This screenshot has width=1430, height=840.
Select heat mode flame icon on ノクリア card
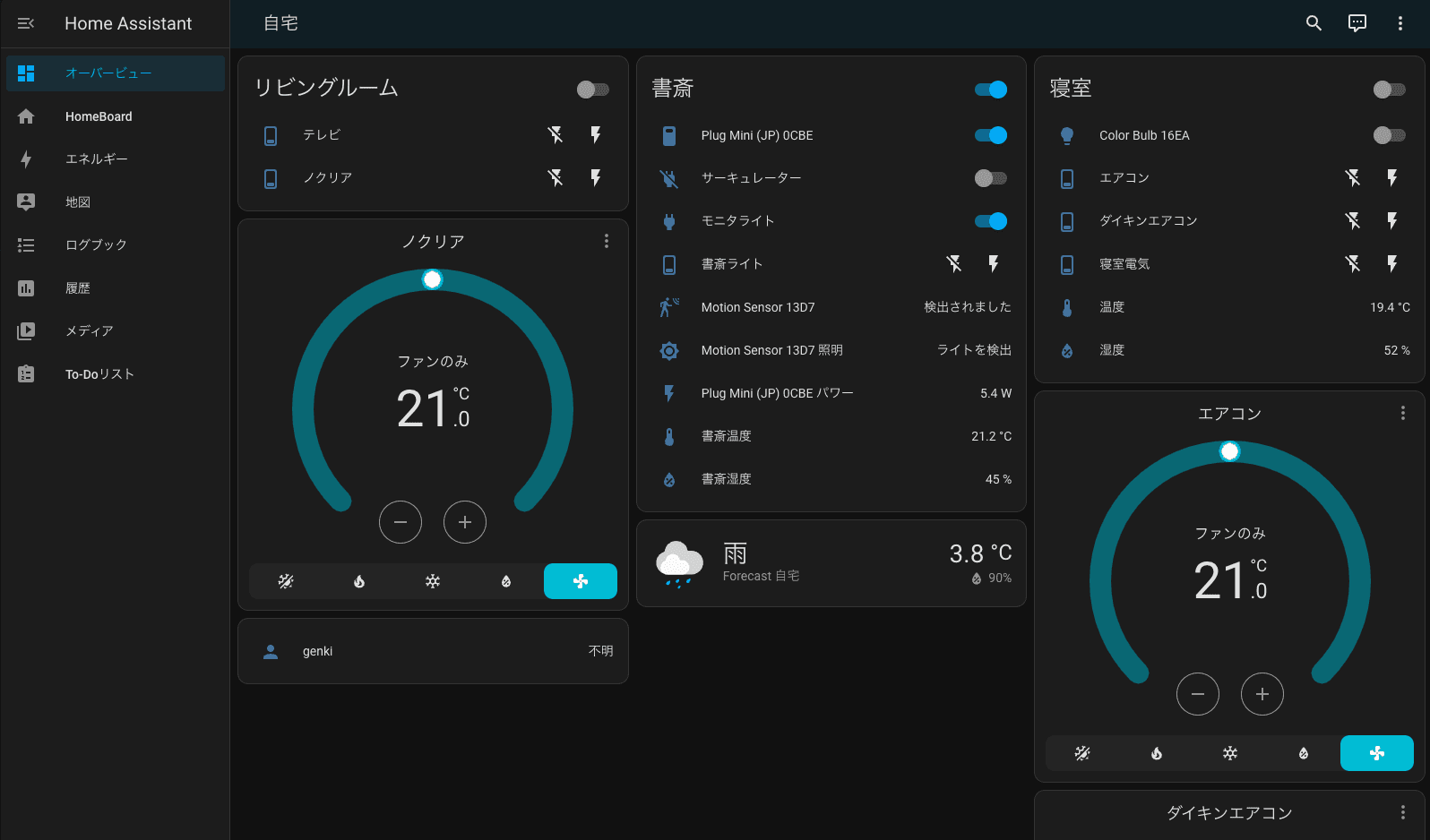(x=359, y=581)
